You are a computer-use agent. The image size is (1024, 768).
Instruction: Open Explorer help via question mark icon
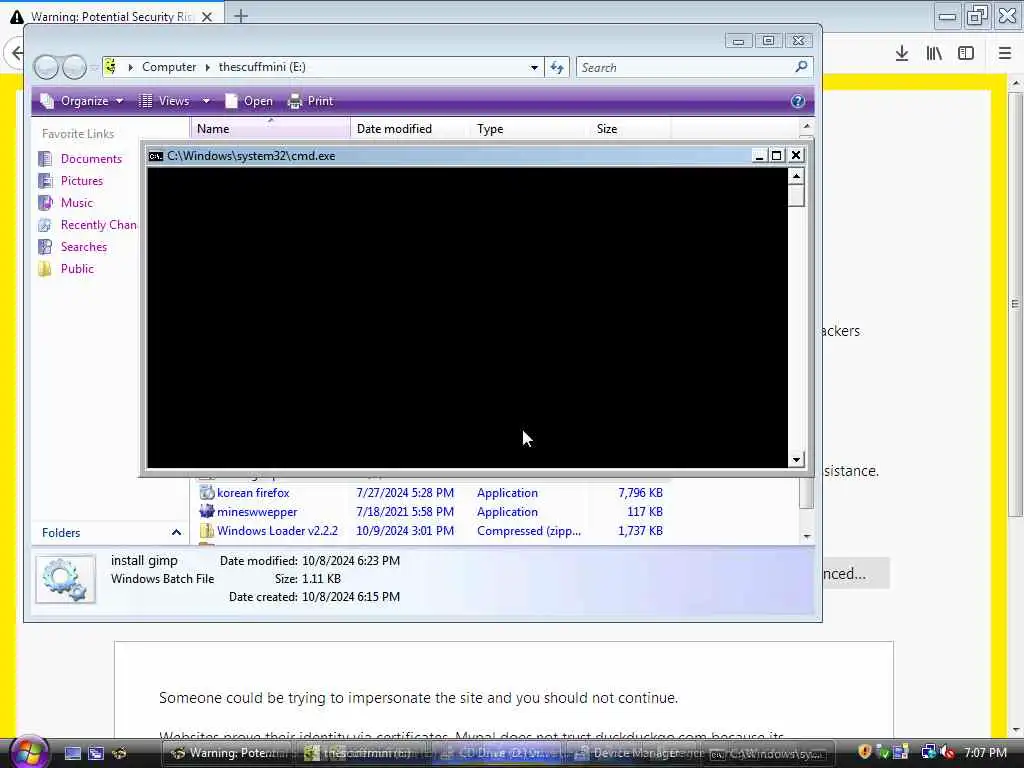pyautogui.click(x=797, y=101)
